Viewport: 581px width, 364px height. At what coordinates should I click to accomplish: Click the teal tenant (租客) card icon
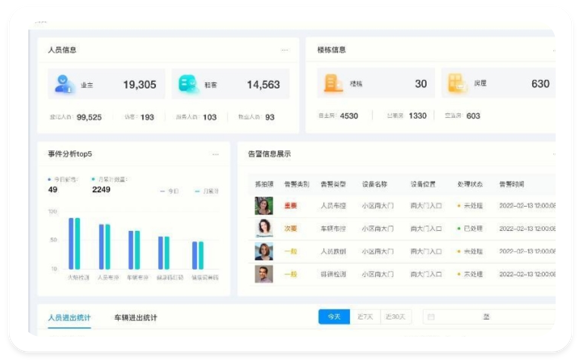188,84
